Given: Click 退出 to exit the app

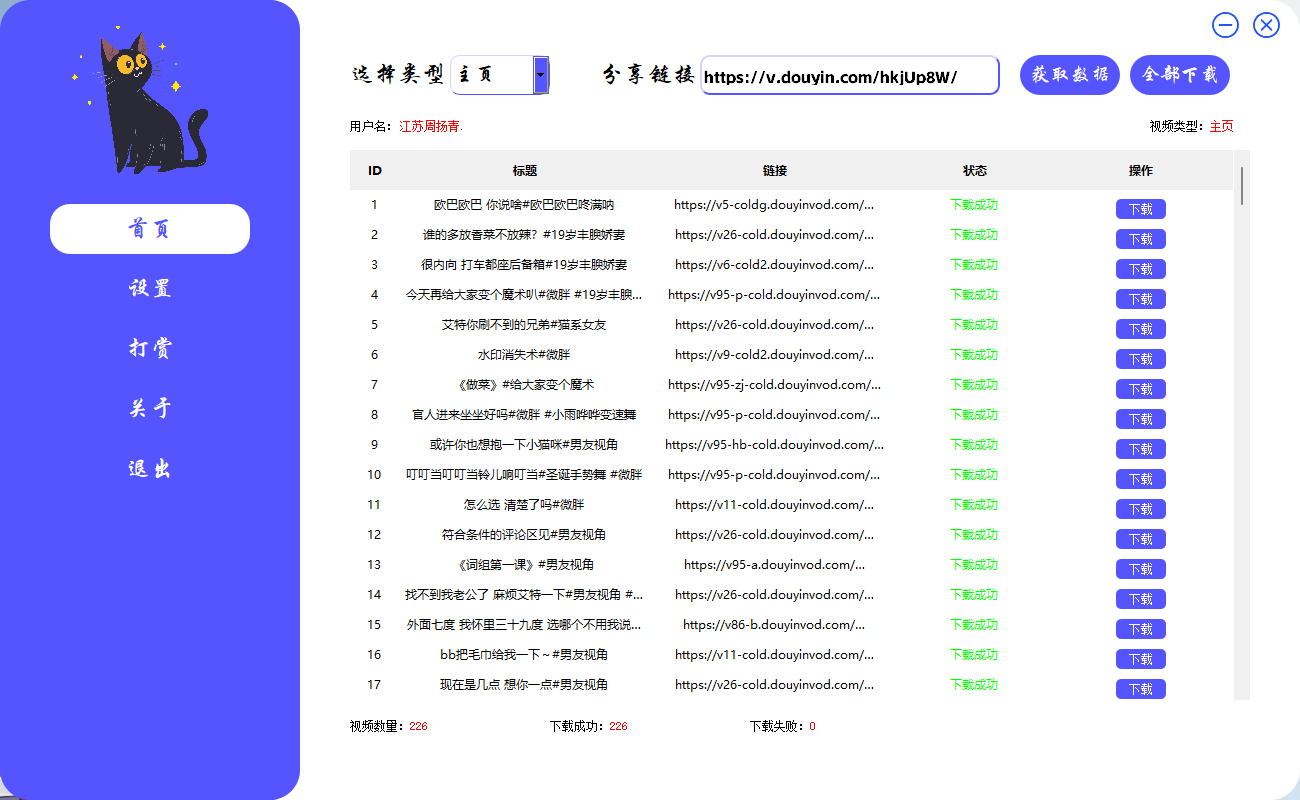Looking at the screenshot, I should 149,468.
